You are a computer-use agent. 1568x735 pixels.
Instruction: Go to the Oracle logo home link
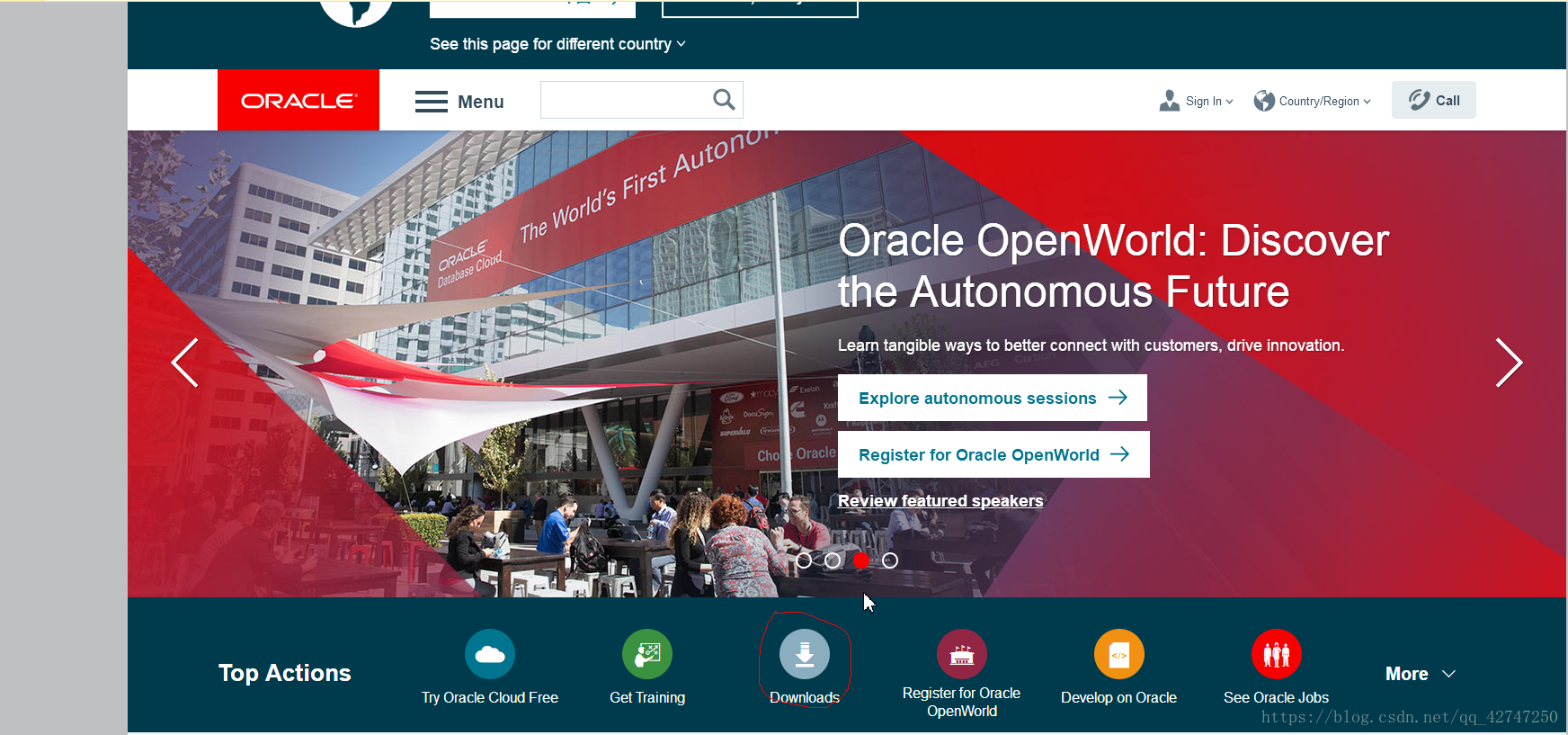pos(298,100)
